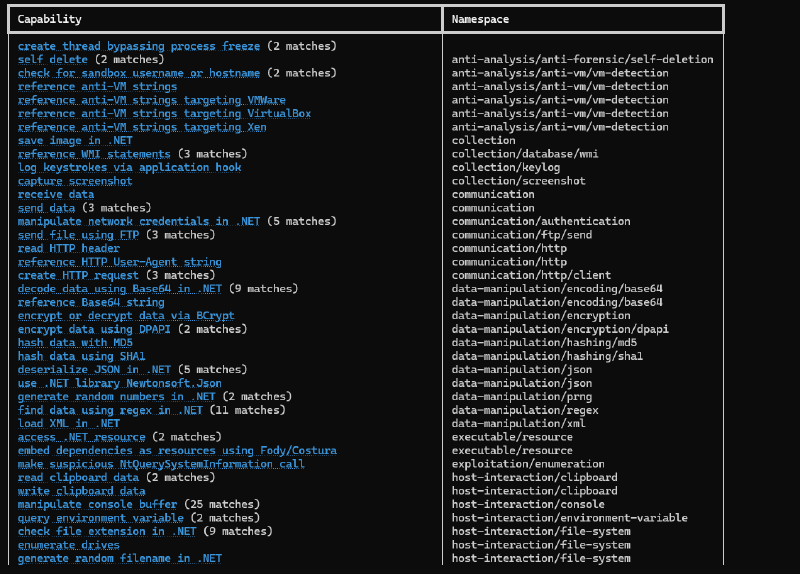Open 'embed dependencies as resources using Fody/Costura' link
Viewport: 800px width, 574px height.
click(177, 451)
